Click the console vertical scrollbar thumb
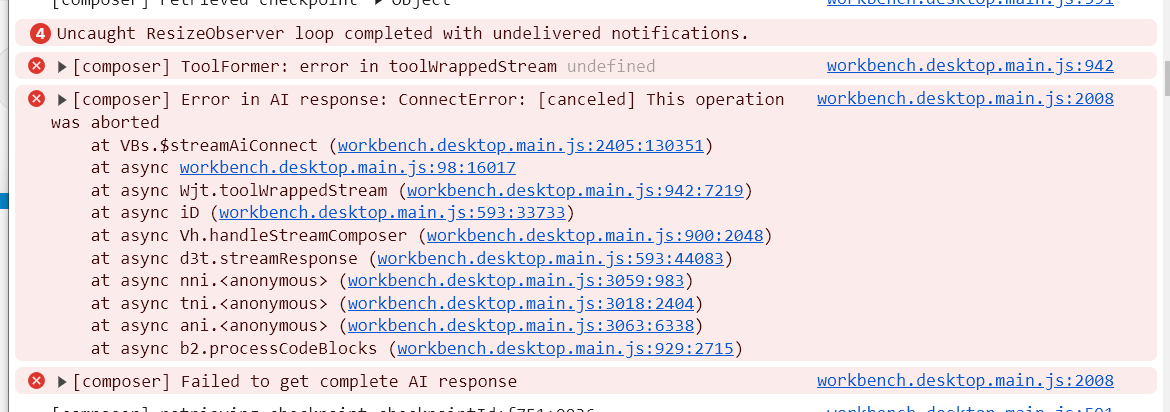The width and height of the screenshot is (1170, 412). tap(1166, 78)
